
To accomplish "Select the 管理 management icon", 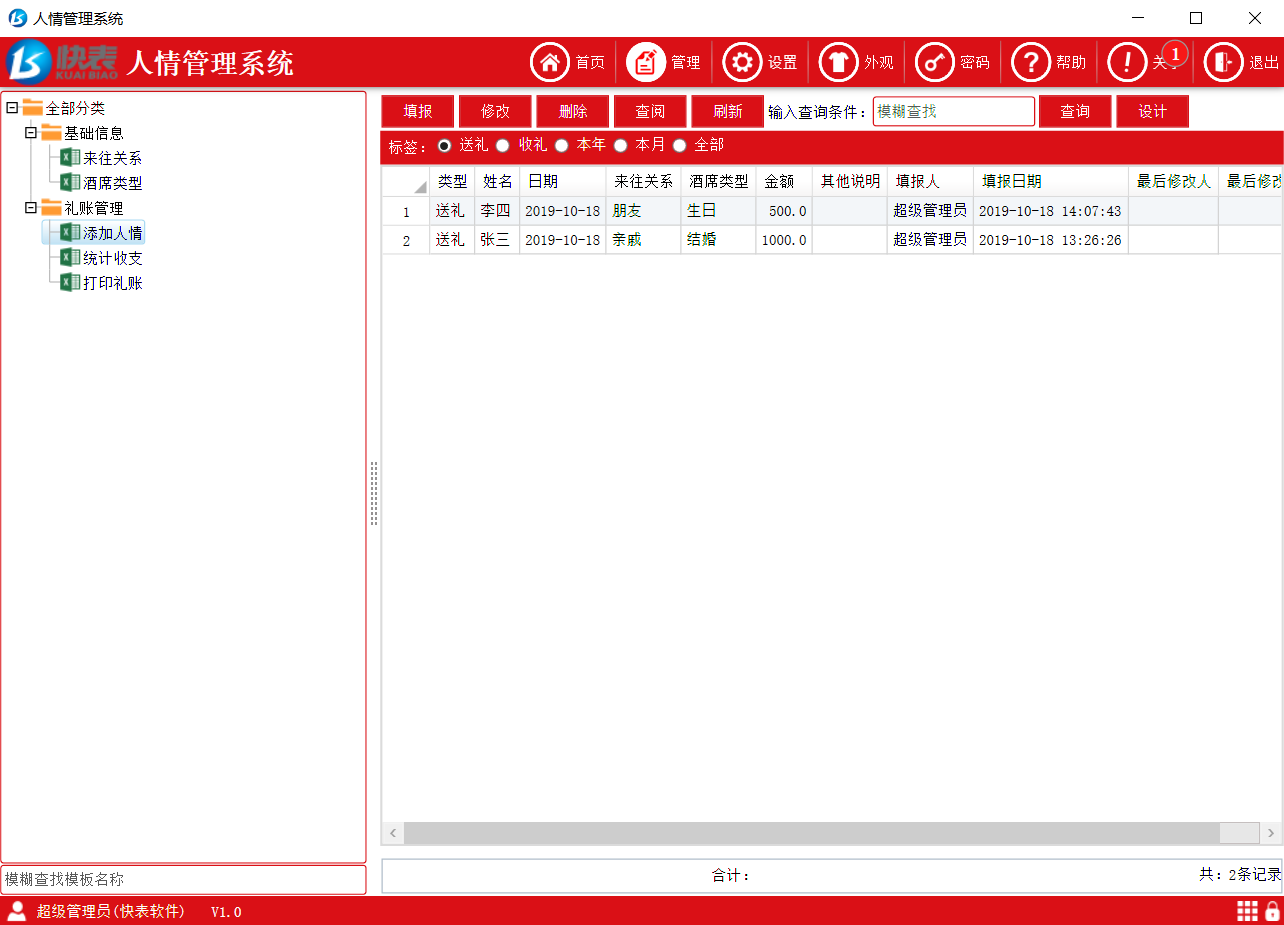I will point(644,62).
